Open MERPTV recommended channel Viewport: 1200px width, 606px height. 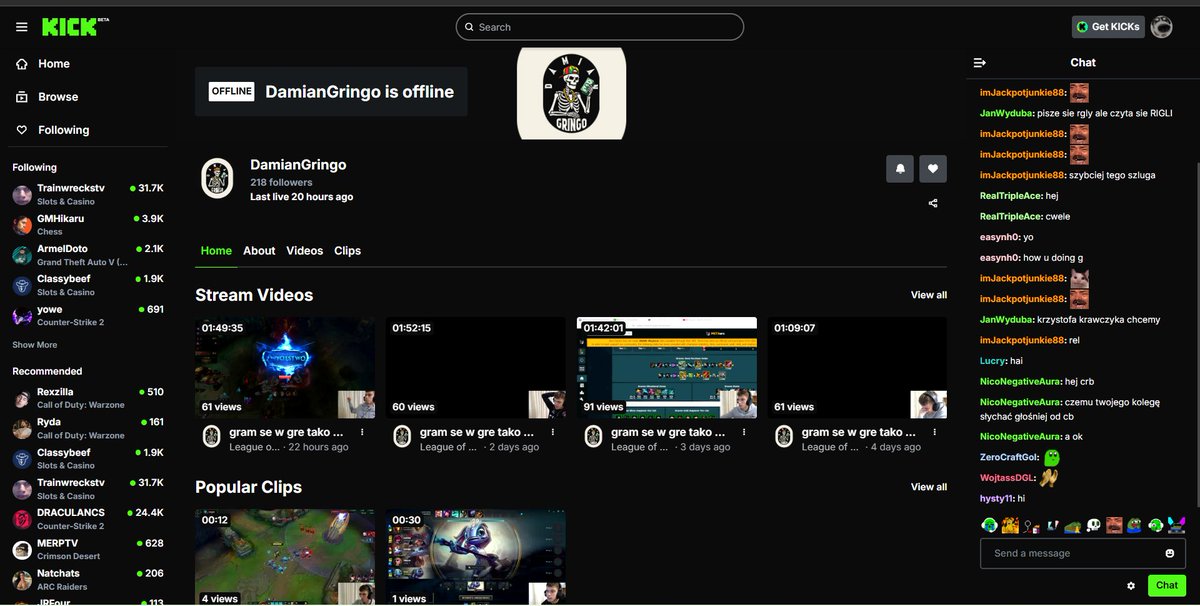(88, 549)
